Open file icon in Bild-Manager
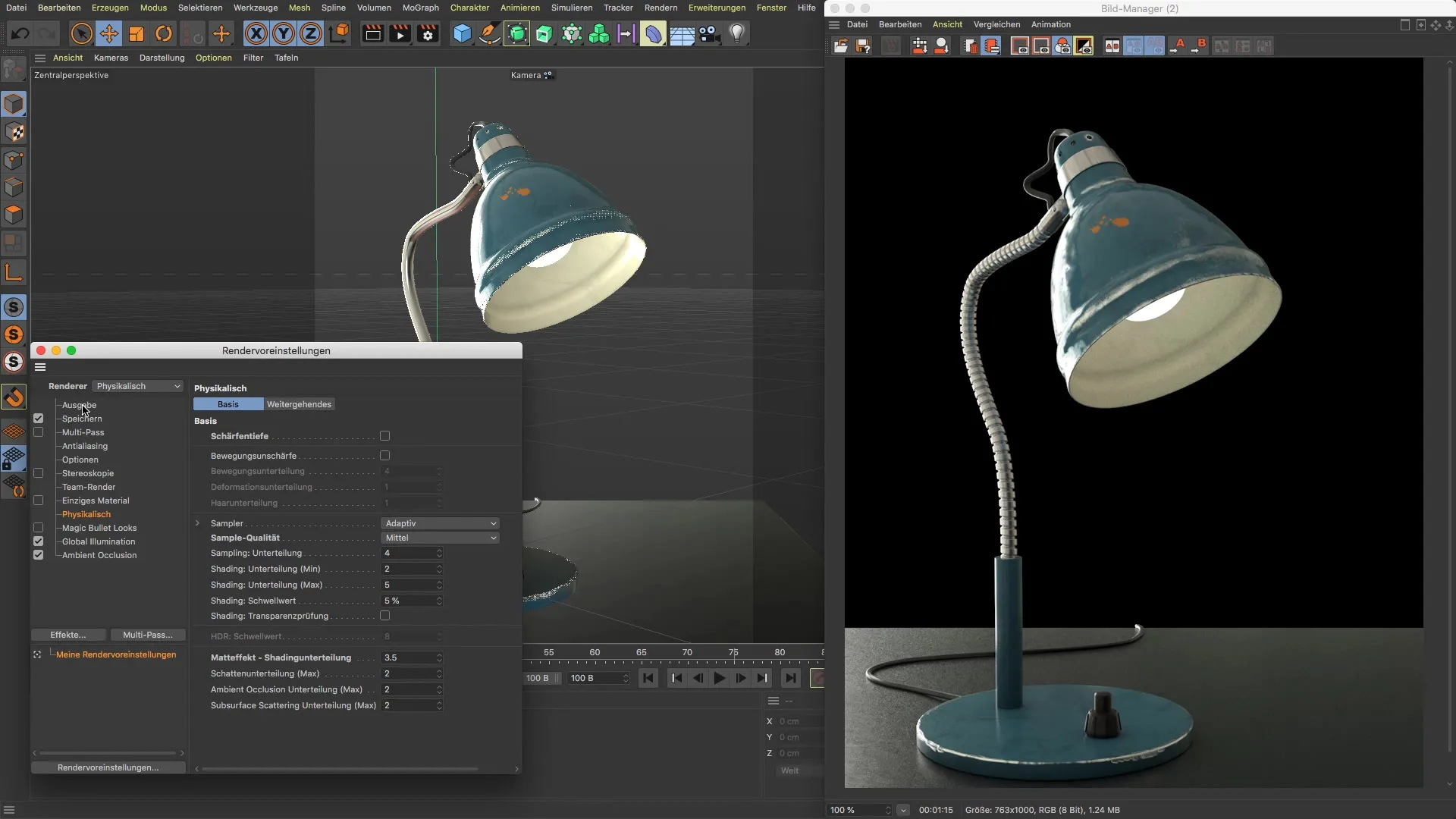 point(841,46)
